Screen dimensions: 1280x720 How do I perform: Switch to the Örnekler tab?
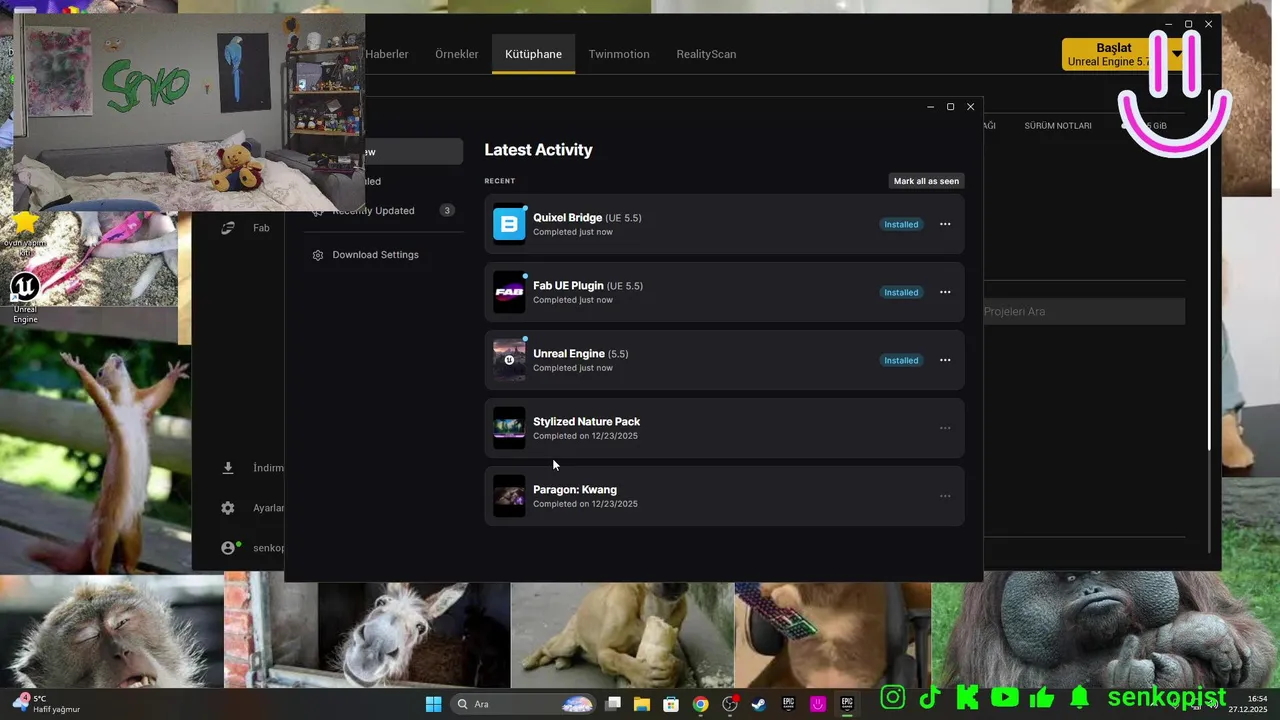click(457, 54)
